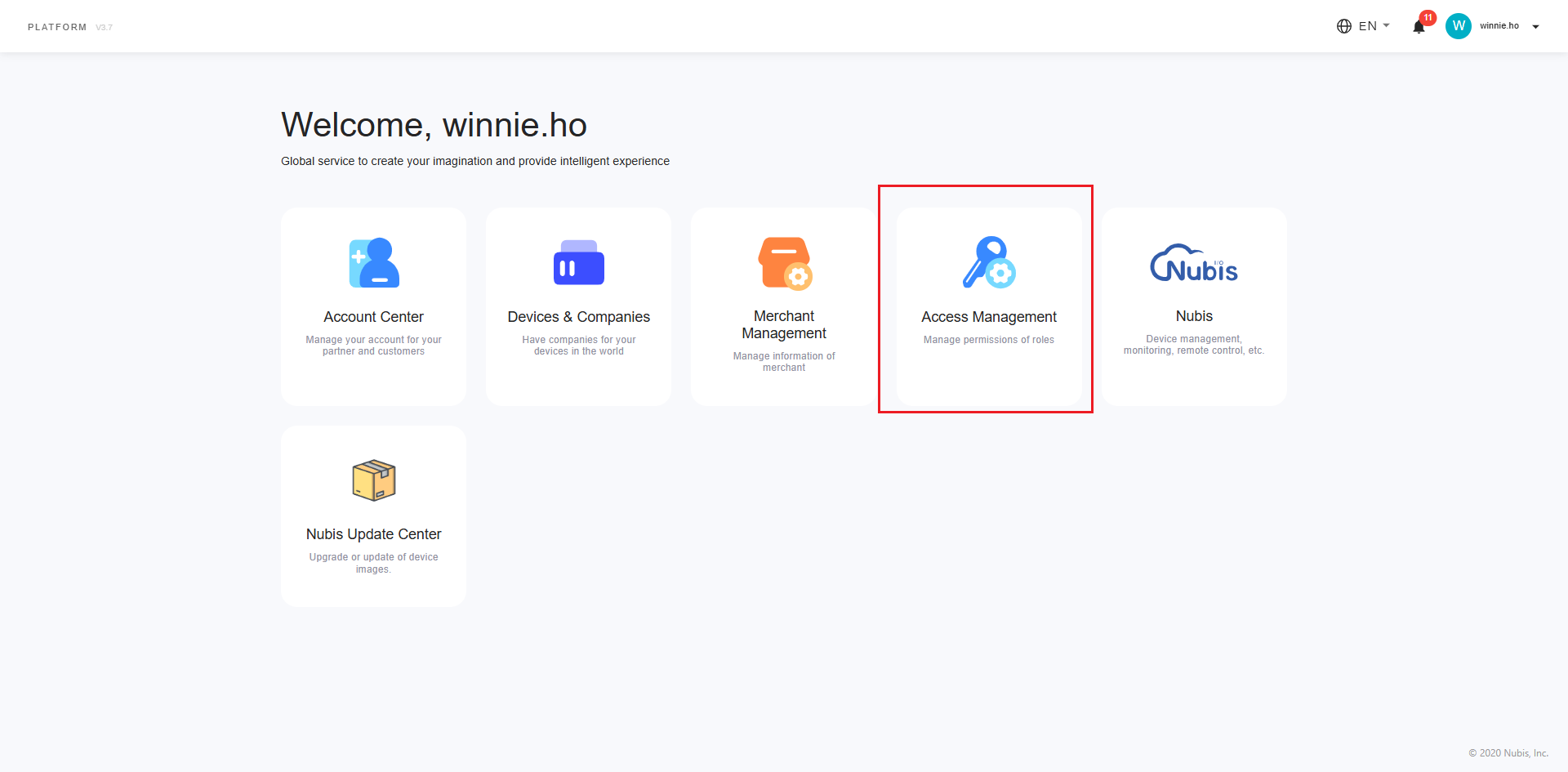Click the winnie.ho username in header

coord(1499,26)
